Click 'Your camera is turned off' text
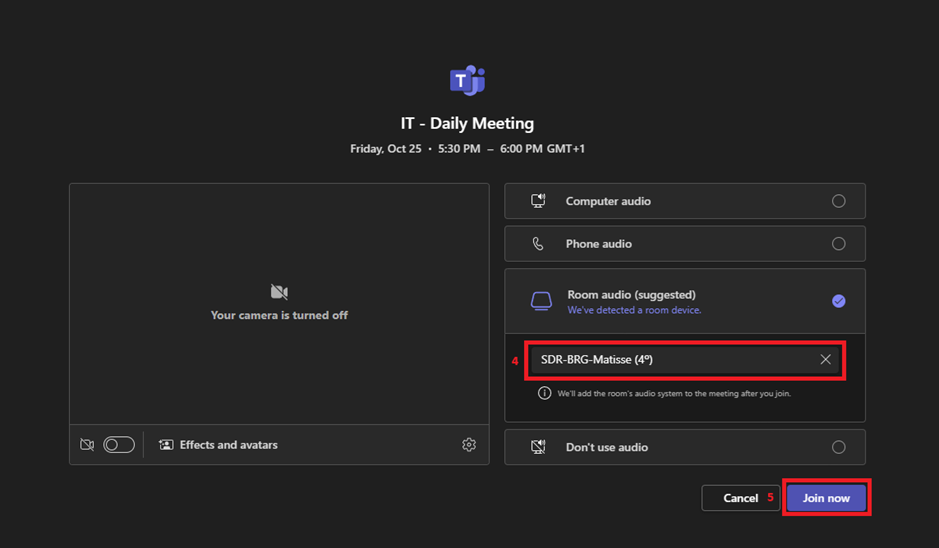The height and width of the screenshot is (548, 939). coord(279,315)
